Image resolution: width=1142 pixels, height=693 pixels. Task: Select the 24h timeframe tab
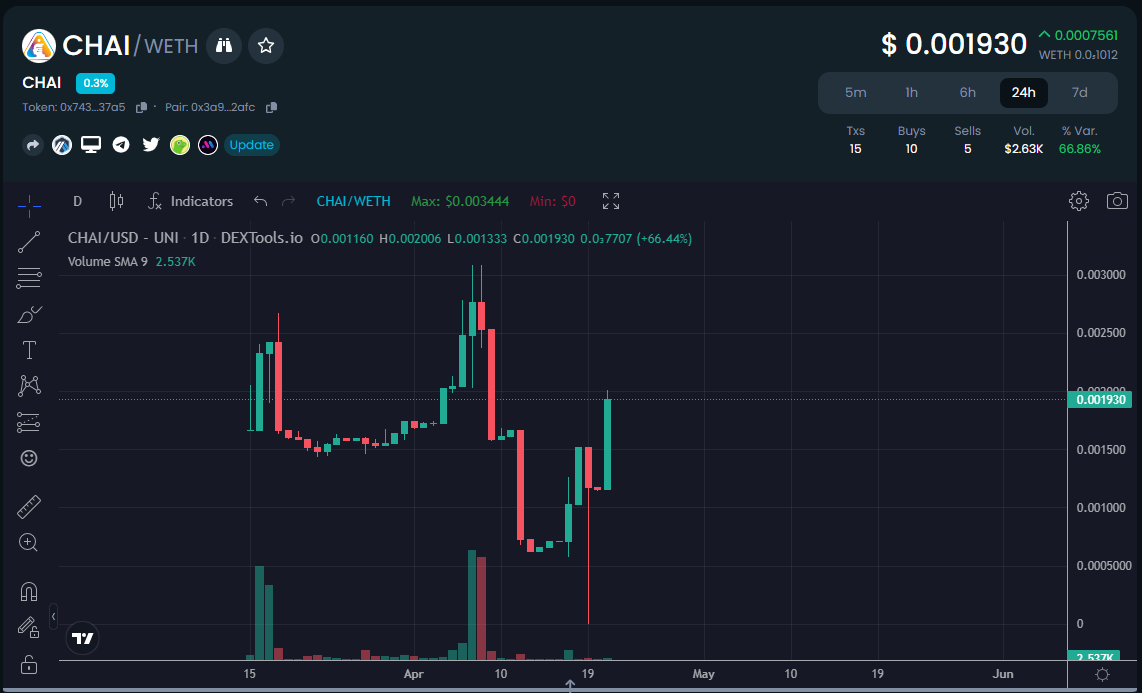(1023, 92)
